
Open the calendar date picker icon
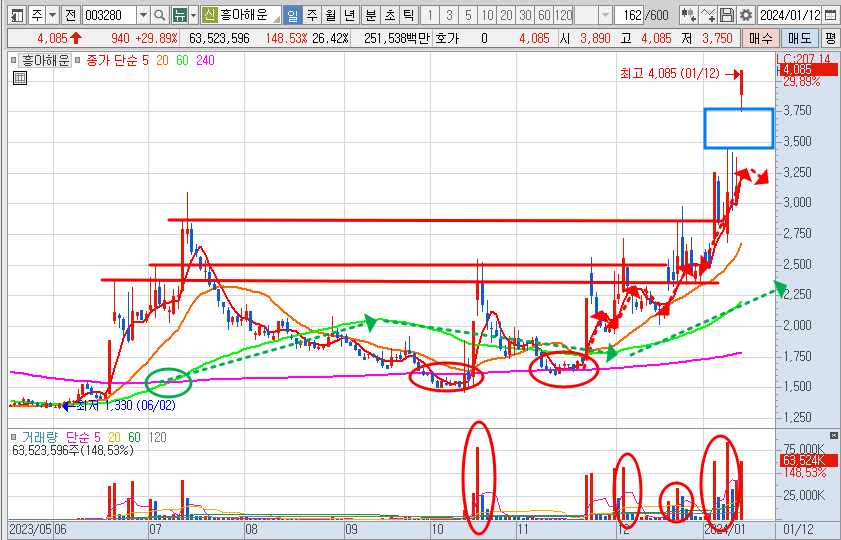(830, 15)
